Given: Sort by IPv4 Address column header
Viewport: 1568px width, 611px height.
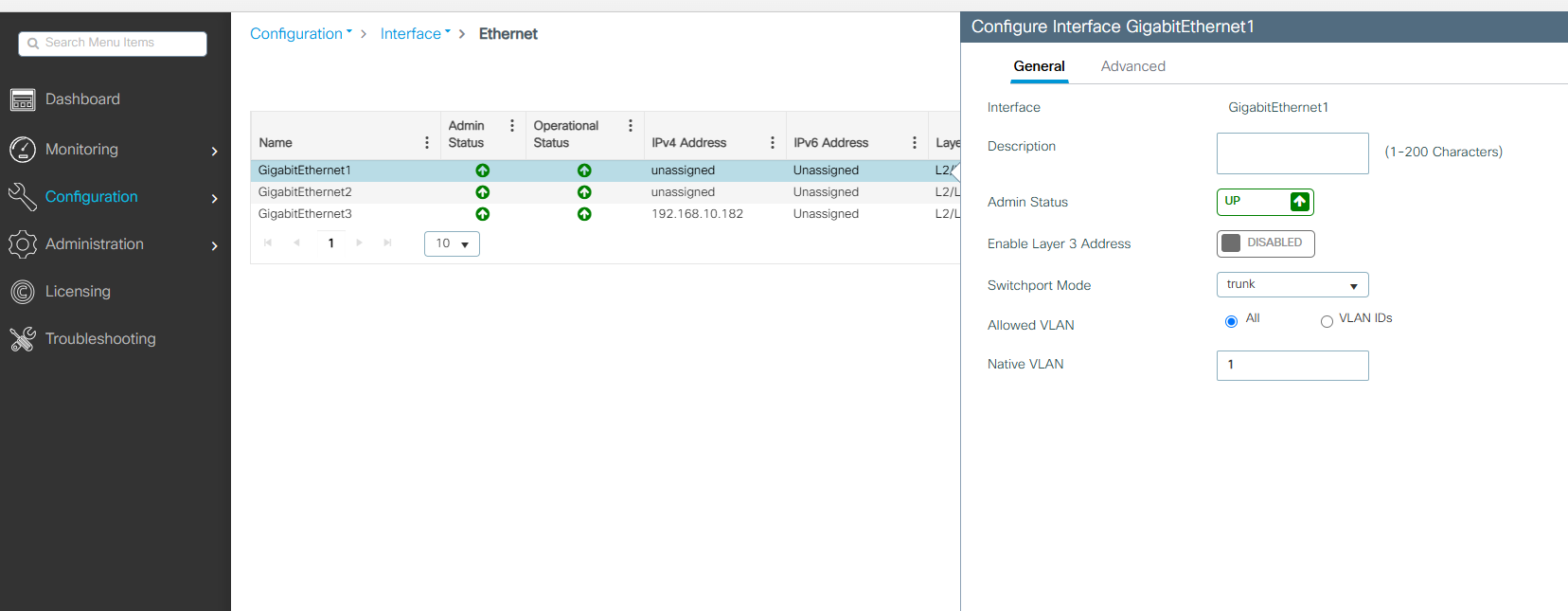Looking at the screenshot, I should pos(689,143).
